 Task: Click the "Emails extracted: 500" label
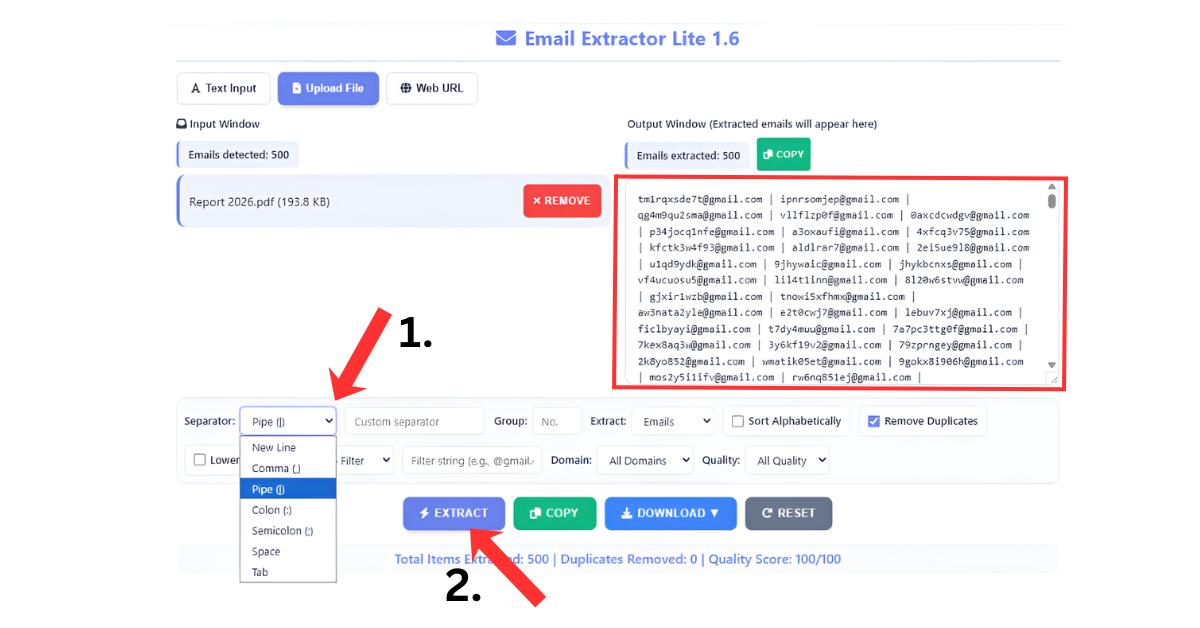click(688, 156)
